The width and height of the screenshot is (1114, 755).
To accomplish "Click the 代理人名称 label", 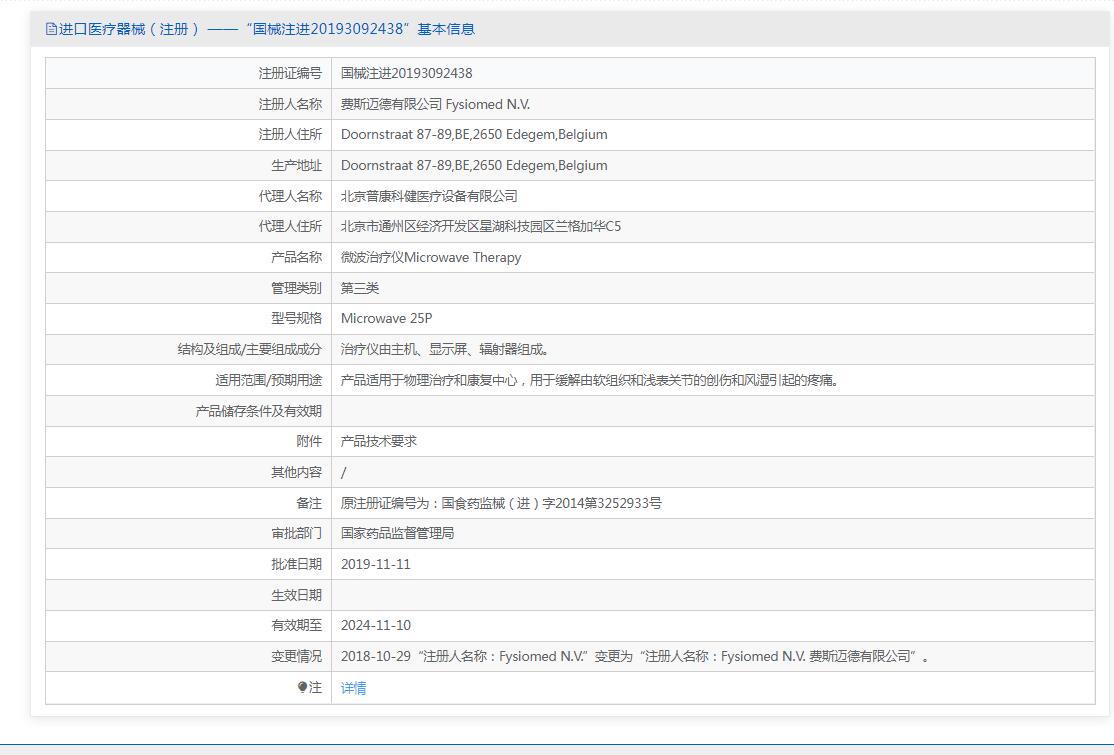I will (x=290, y=196).
